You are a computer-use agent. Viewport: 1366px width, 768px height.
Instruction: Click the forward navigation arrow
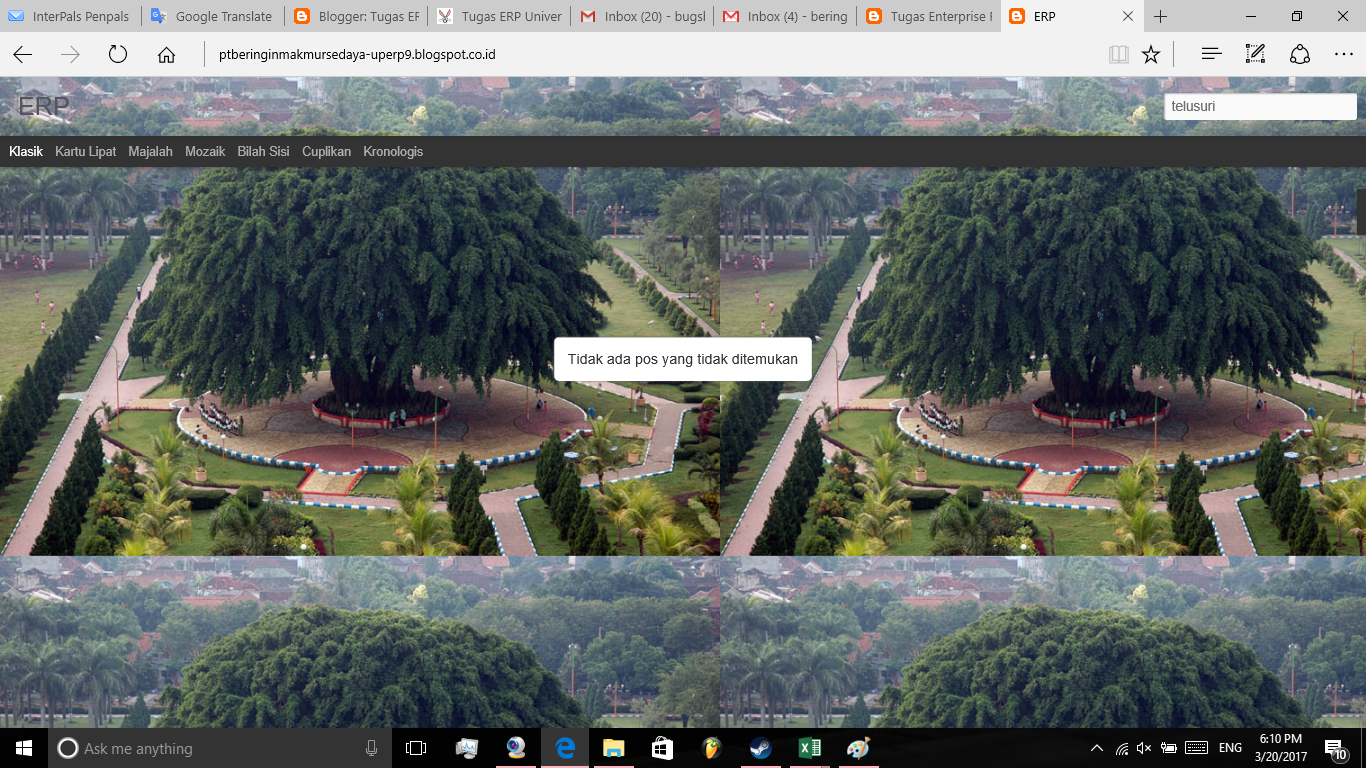tap(70, 55)
